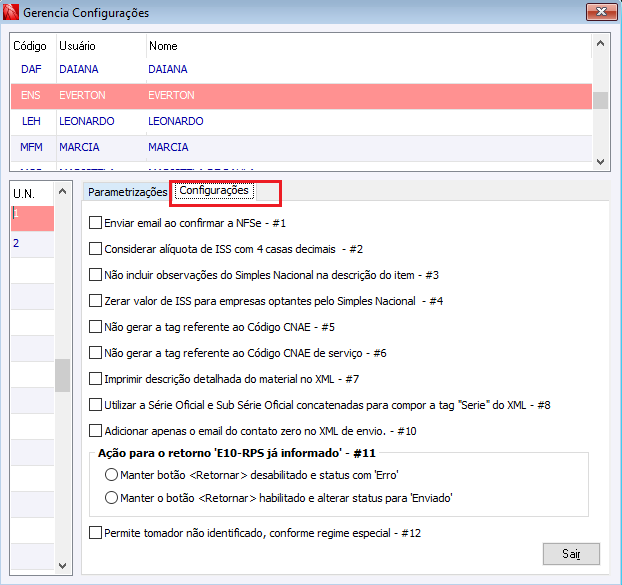Enable 'Enviar email ao confirmar a NFSe' checkbox

pyautogui.click(x=95, y=223)
